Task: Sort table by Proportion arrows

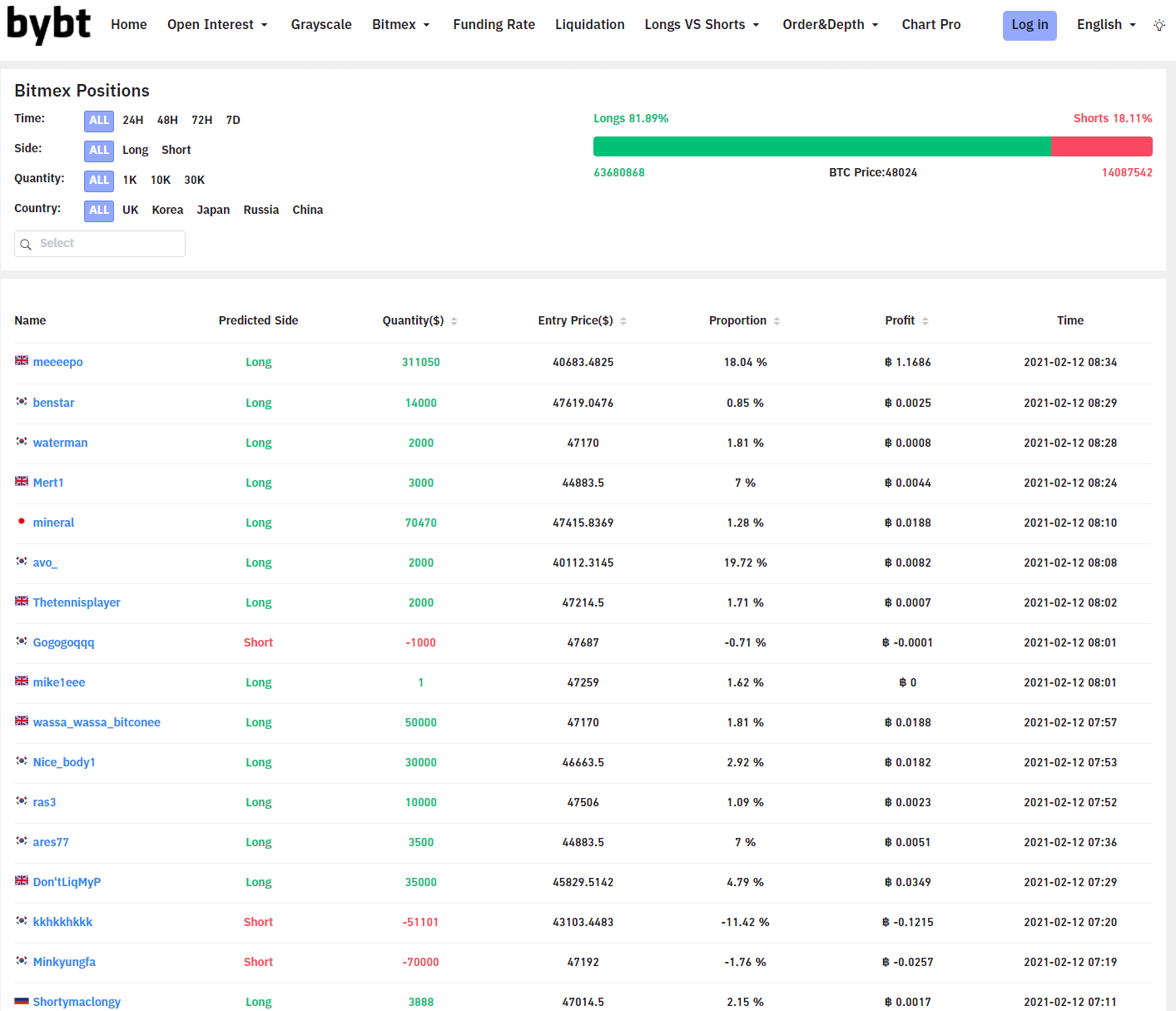Action: point(777,321)
